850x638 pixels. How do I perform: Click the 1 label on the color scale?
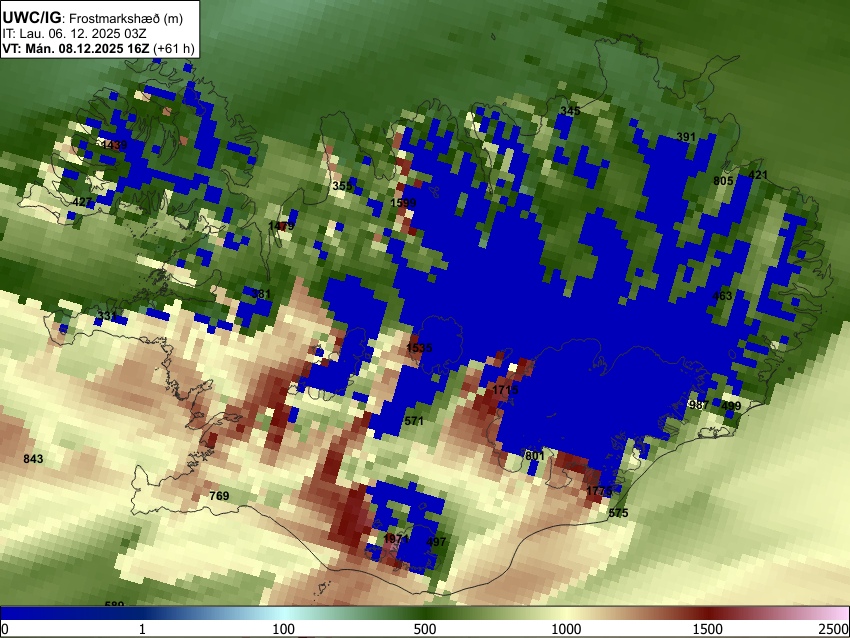(142, 629)
